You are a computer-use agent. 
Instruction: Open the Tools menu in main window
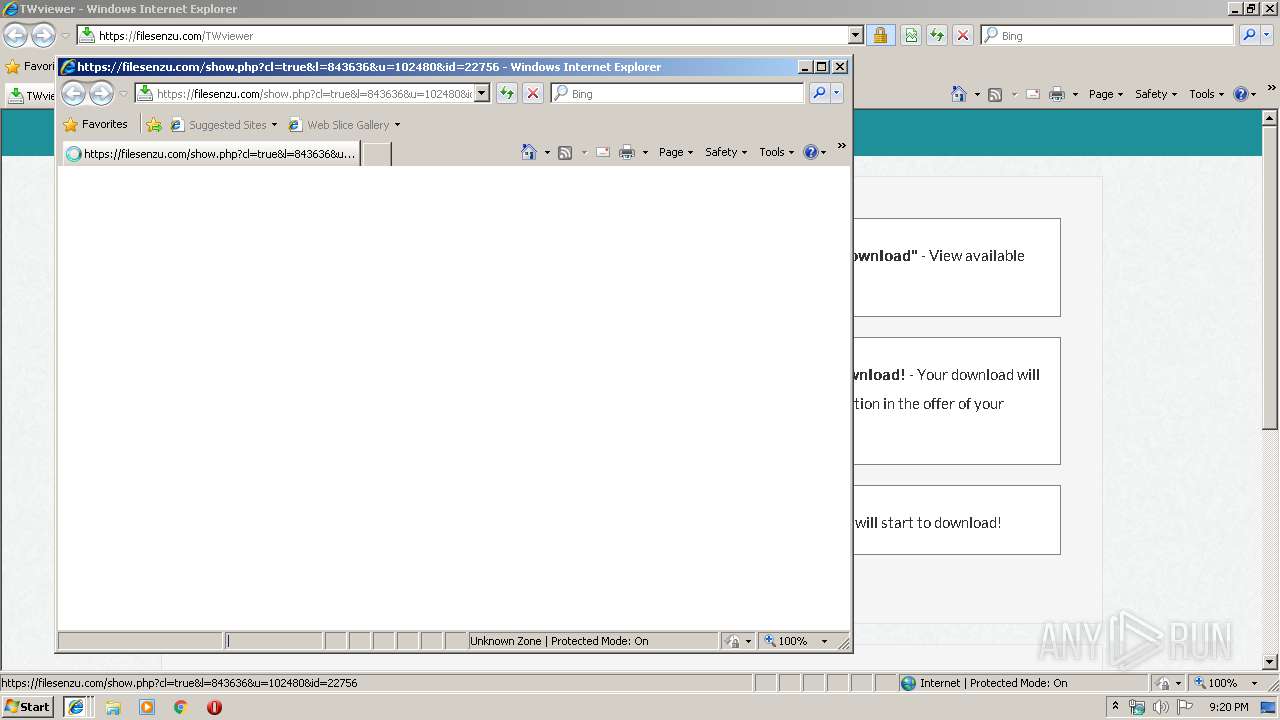click(1207, 94)
